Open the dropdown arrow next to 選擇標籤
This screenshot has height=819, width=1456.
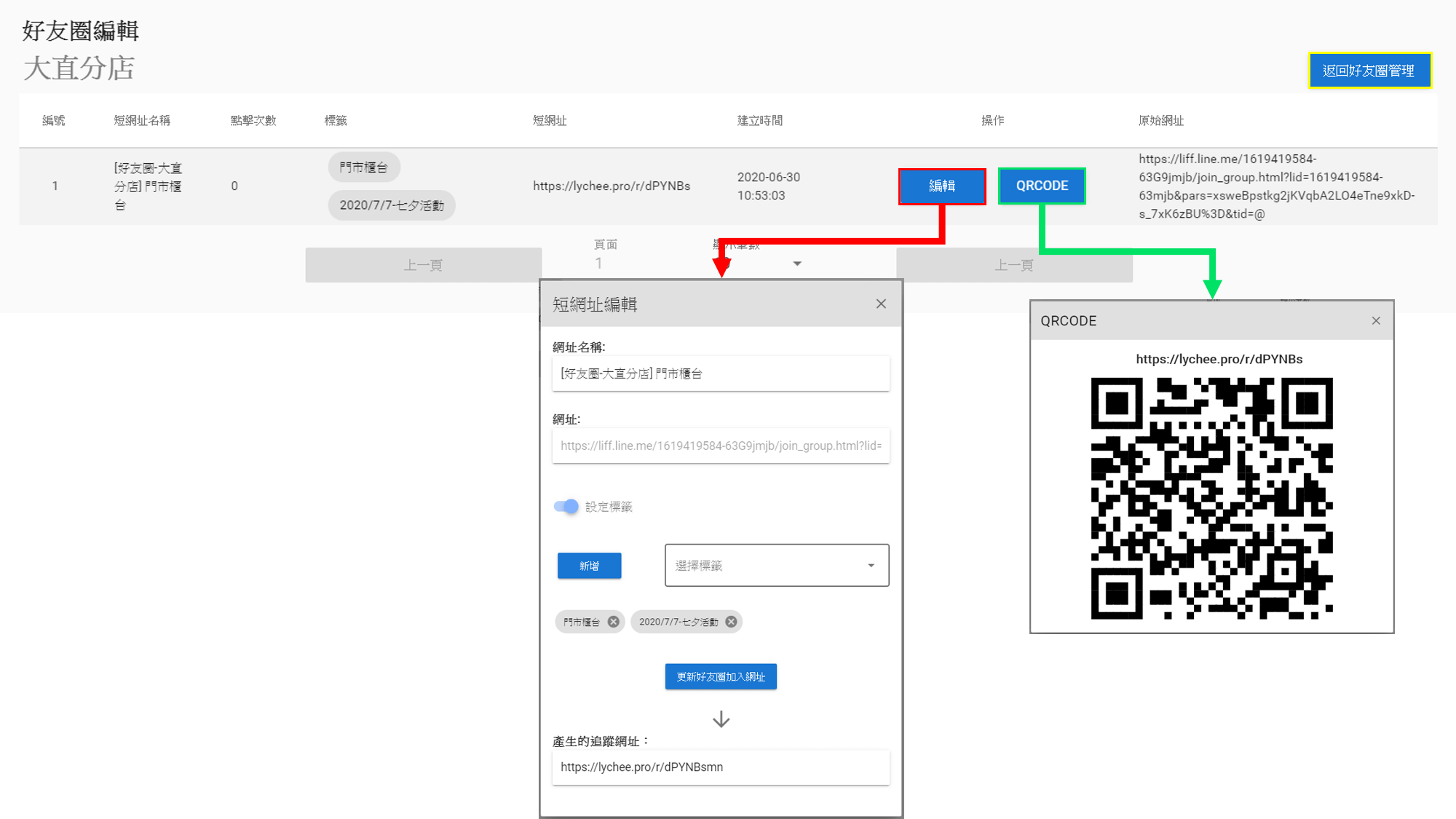click(870, 566)
